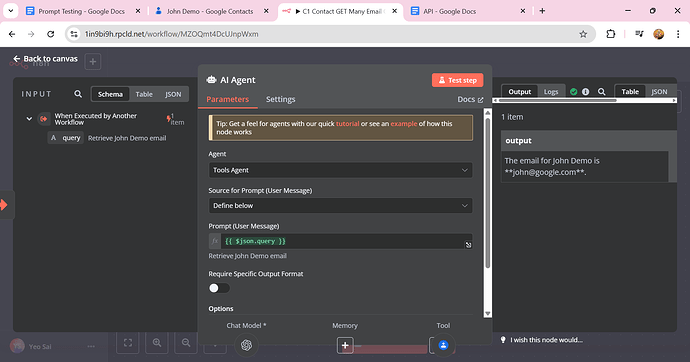Show output as Table view
690x362 pixels.
tap(630, 91)
